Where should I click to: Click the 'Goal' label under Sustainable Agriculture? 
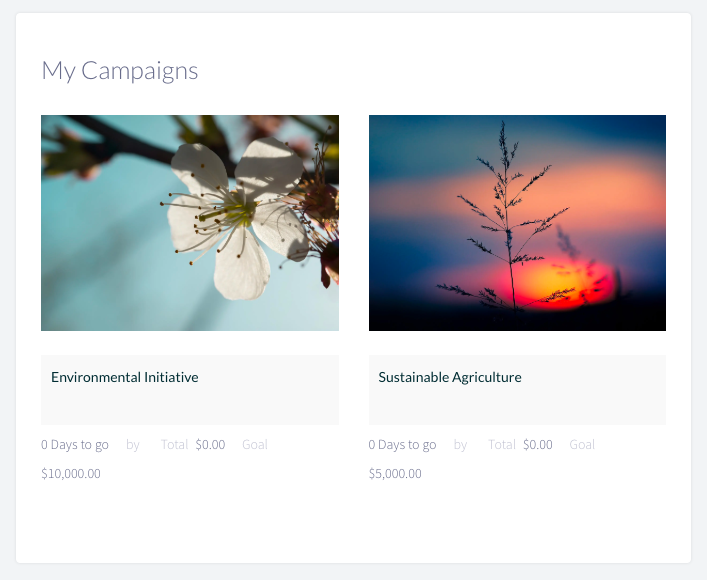pyautogui.click(x=582, y=445)
